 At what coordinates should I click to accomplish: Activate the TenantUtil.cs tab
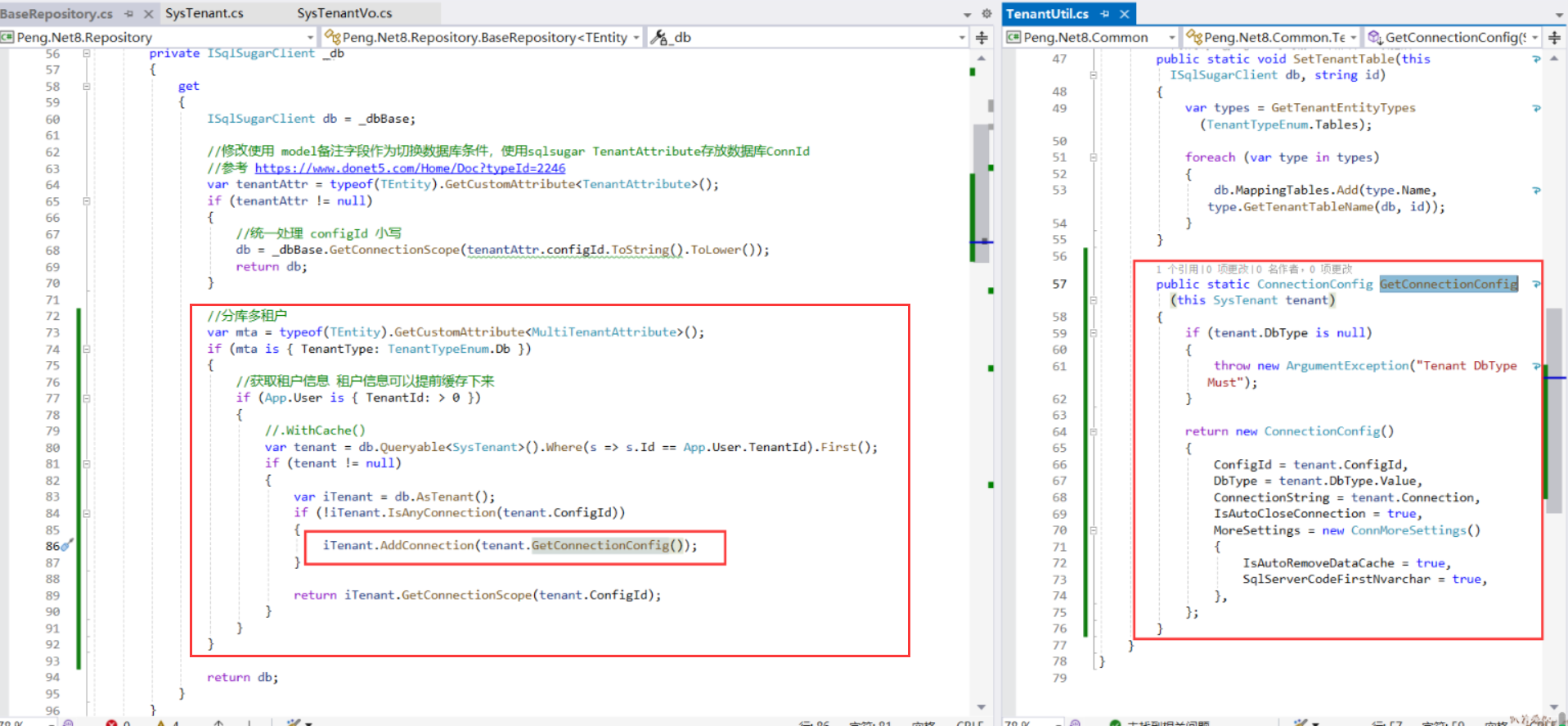click(x=1047, y=14)
